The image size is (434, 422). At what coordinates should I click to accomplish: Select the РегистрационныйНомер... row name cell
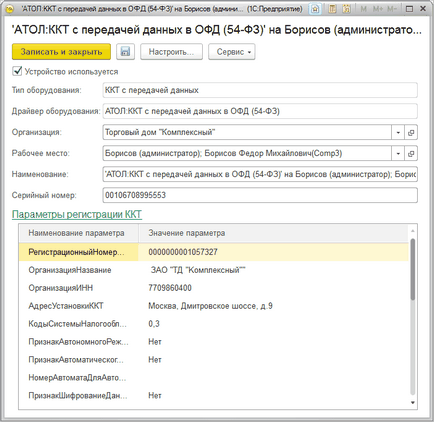79,252
